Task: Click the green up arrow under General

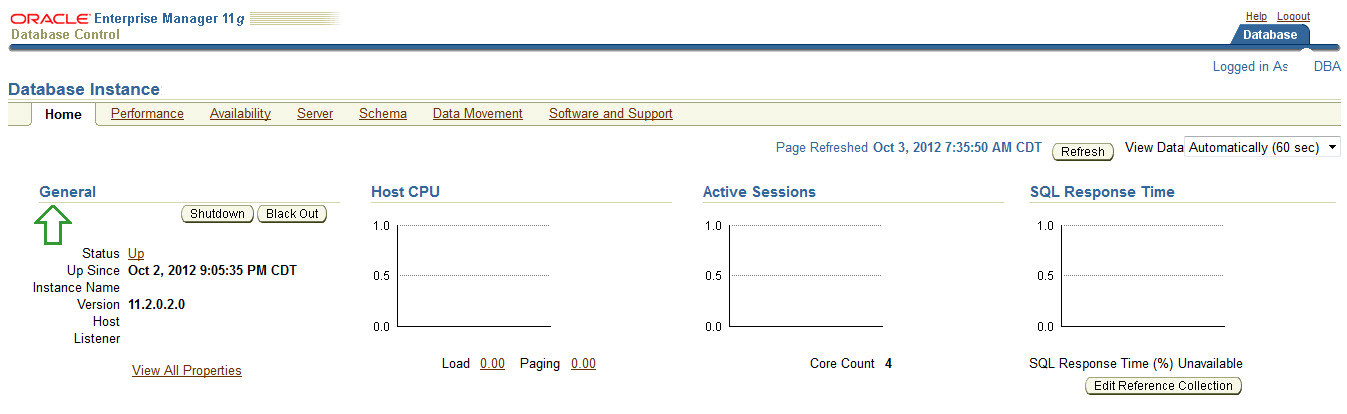Action: tap(52, 225)
